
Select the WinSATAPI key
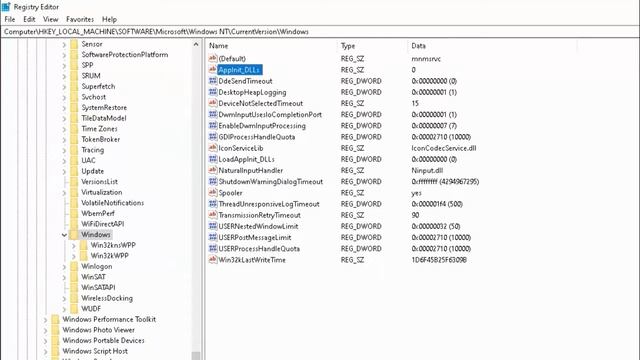[98, 287]
